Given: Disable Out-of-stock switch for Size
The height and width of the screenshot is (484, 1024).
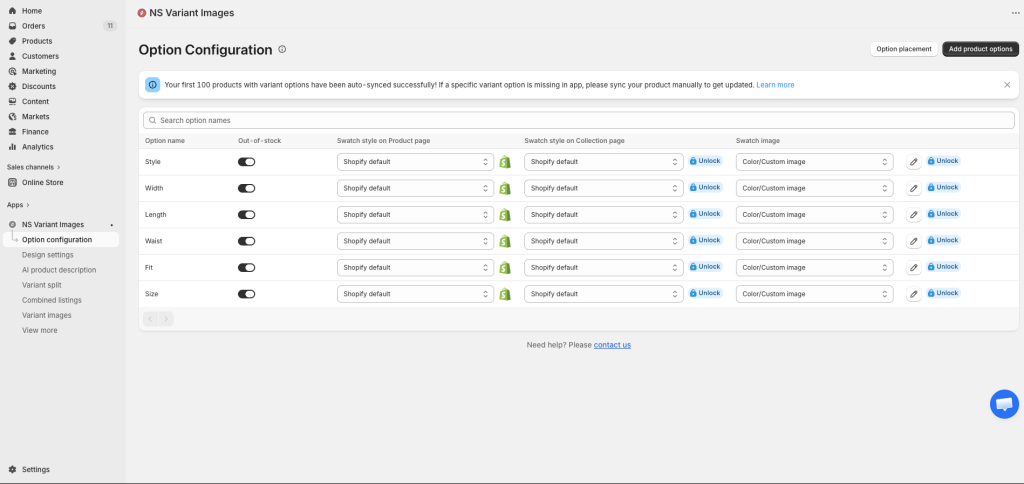Looking at the screenshot, I should point(246,294).
